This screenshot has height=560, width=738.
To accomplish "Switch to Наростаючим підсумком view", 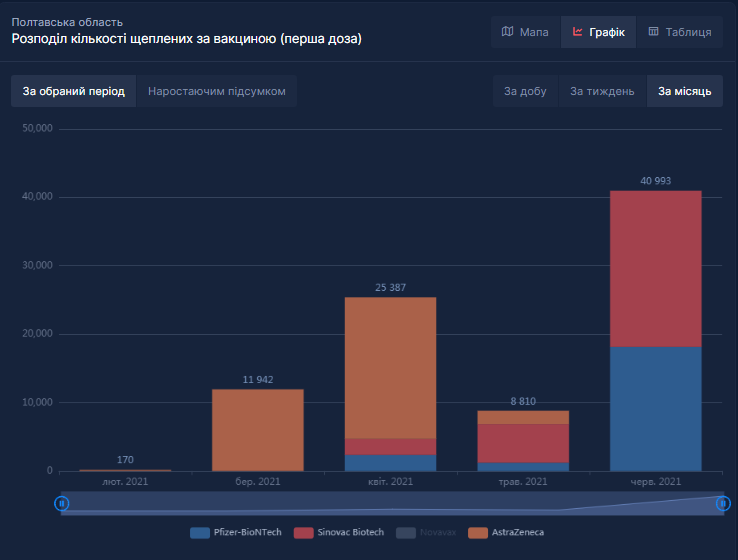I will (x=216, y=91).
